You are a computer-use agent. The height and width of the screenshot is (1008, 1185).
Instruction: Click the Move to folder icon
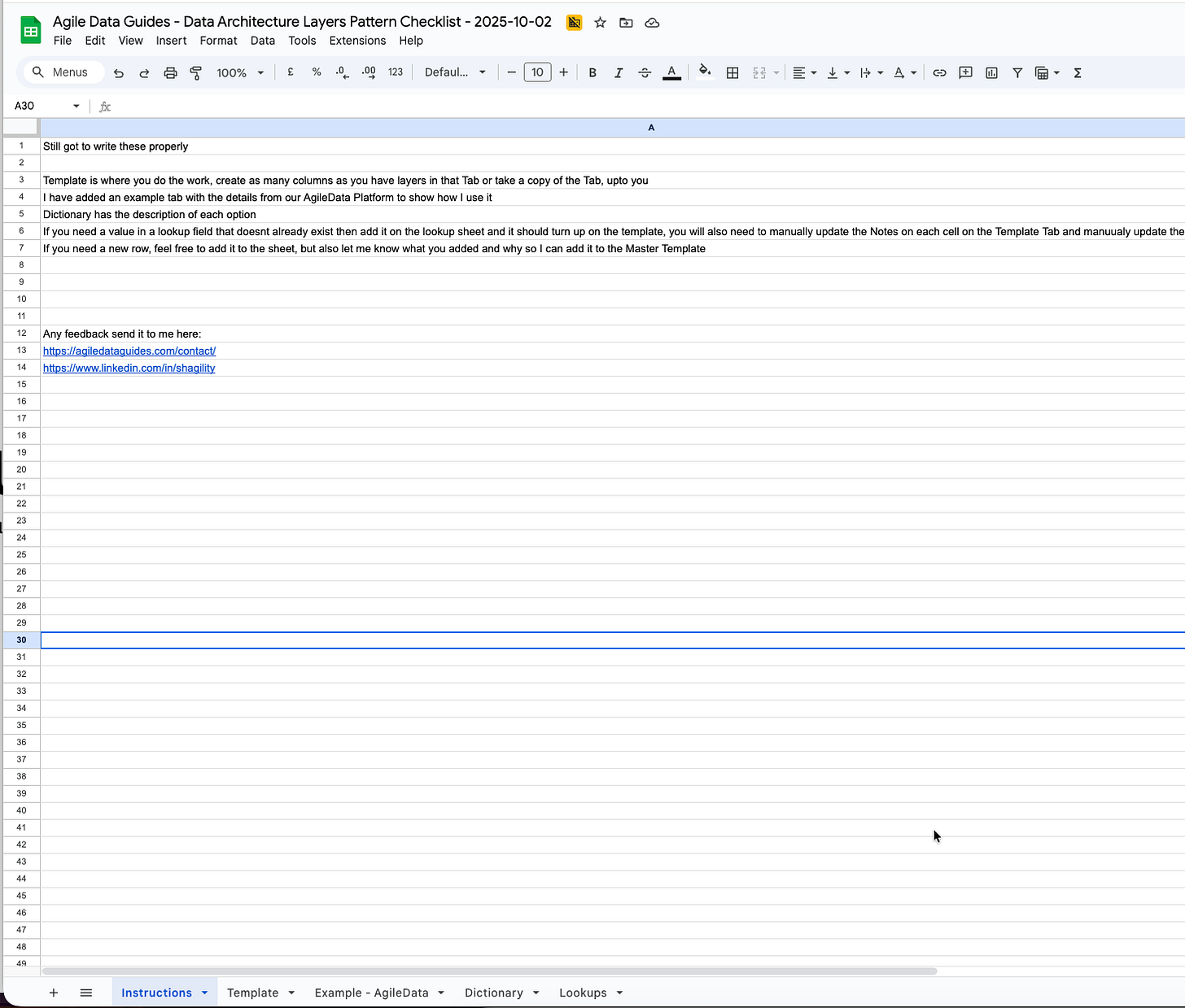tap(626, 23)
